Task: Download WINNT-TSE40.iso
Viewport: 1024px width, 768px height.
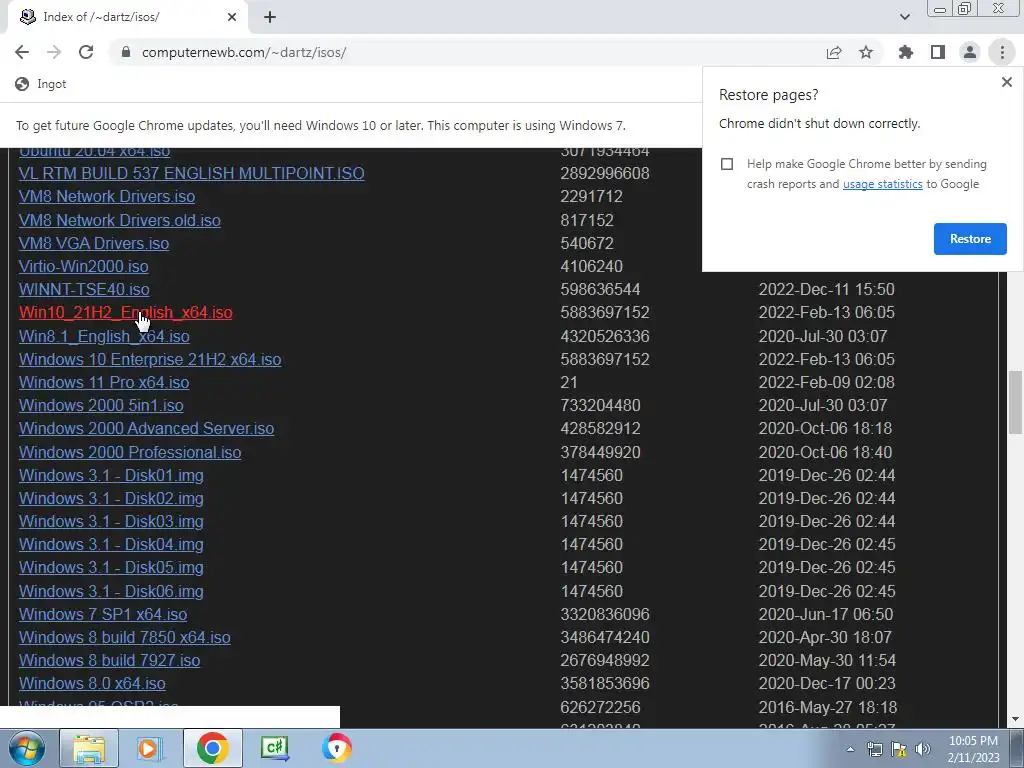Action: (84, 289)
